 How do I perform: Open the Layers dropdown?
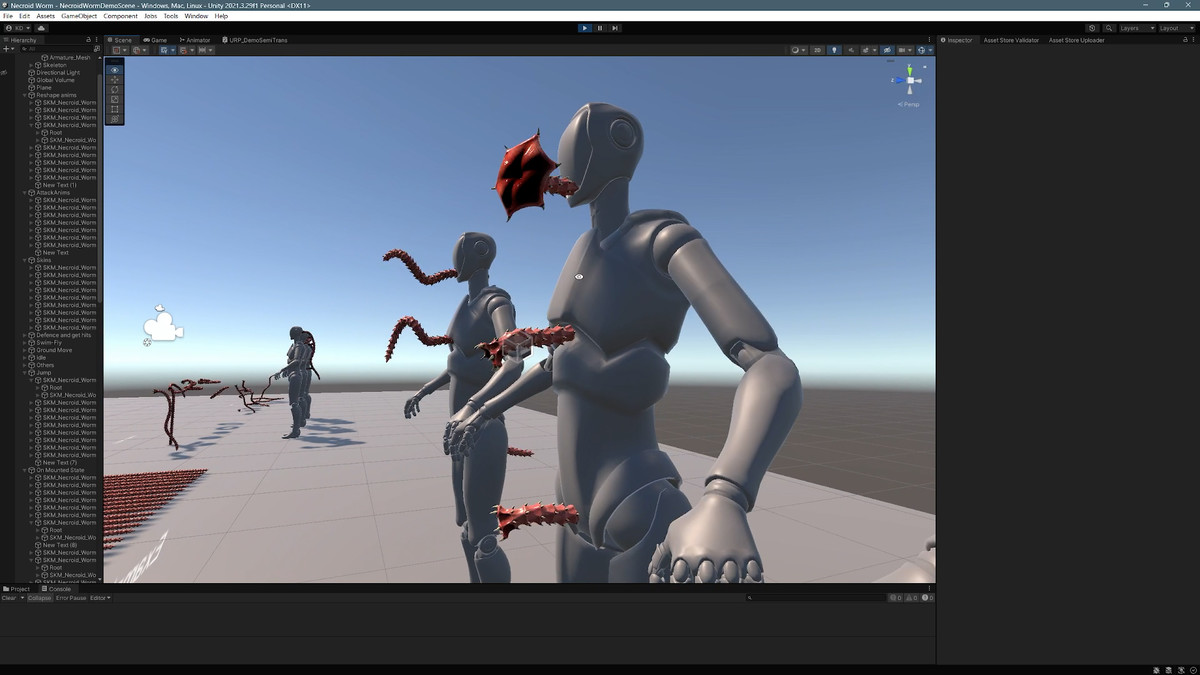point(1136,28)
